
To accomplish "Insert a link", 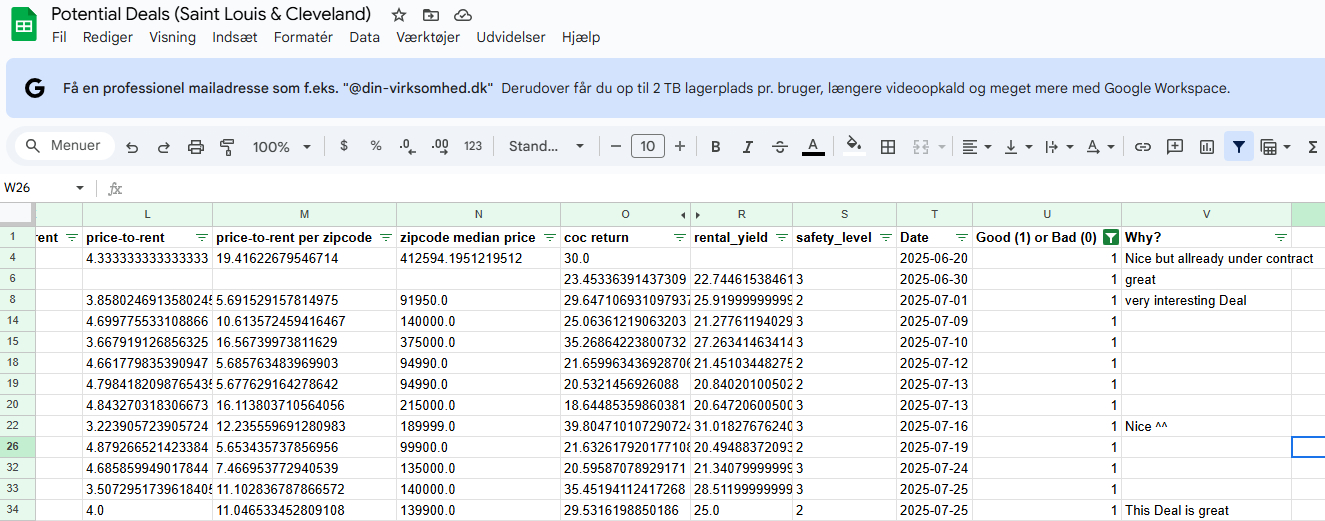I will pos(1143,147).
